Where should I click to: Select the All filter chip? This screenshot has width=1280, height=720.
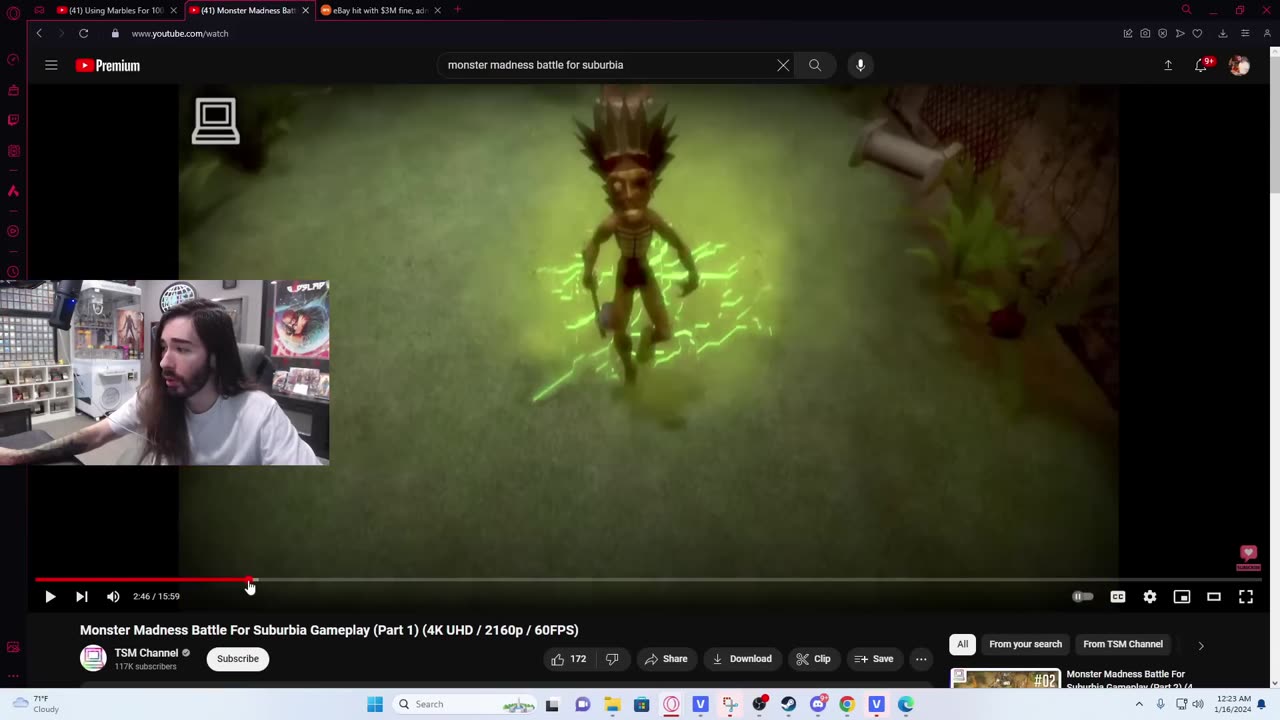coord(962,644)
